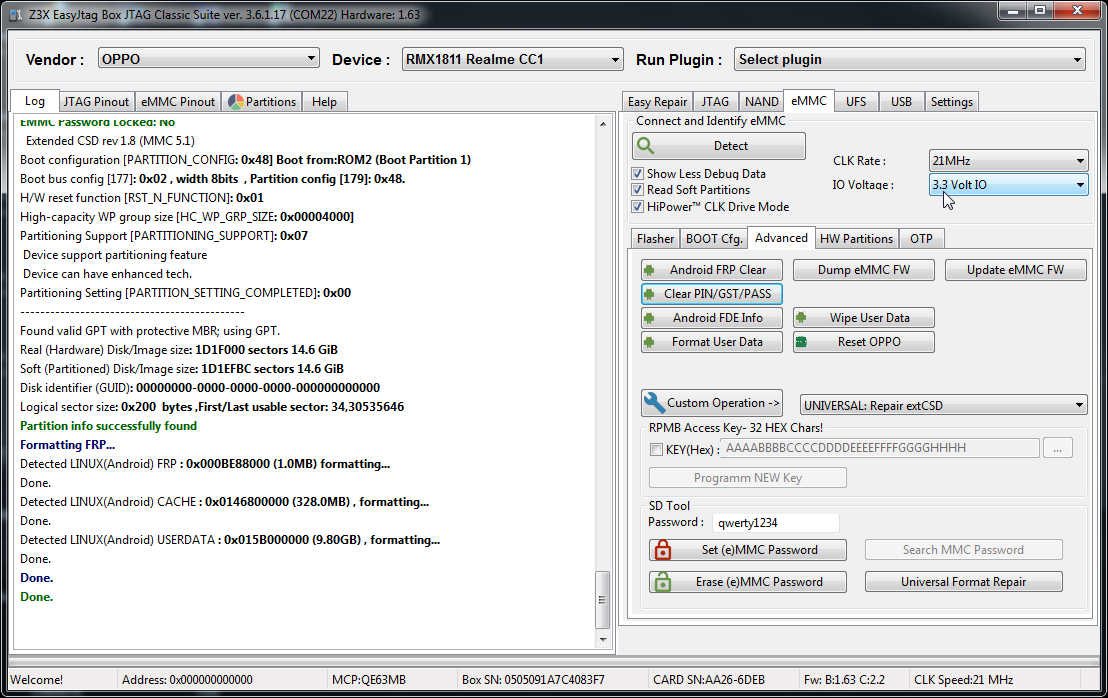Click the Dump eMMC FW button
This screenshot has height=698, width=1108.
(x=864, y=270)
